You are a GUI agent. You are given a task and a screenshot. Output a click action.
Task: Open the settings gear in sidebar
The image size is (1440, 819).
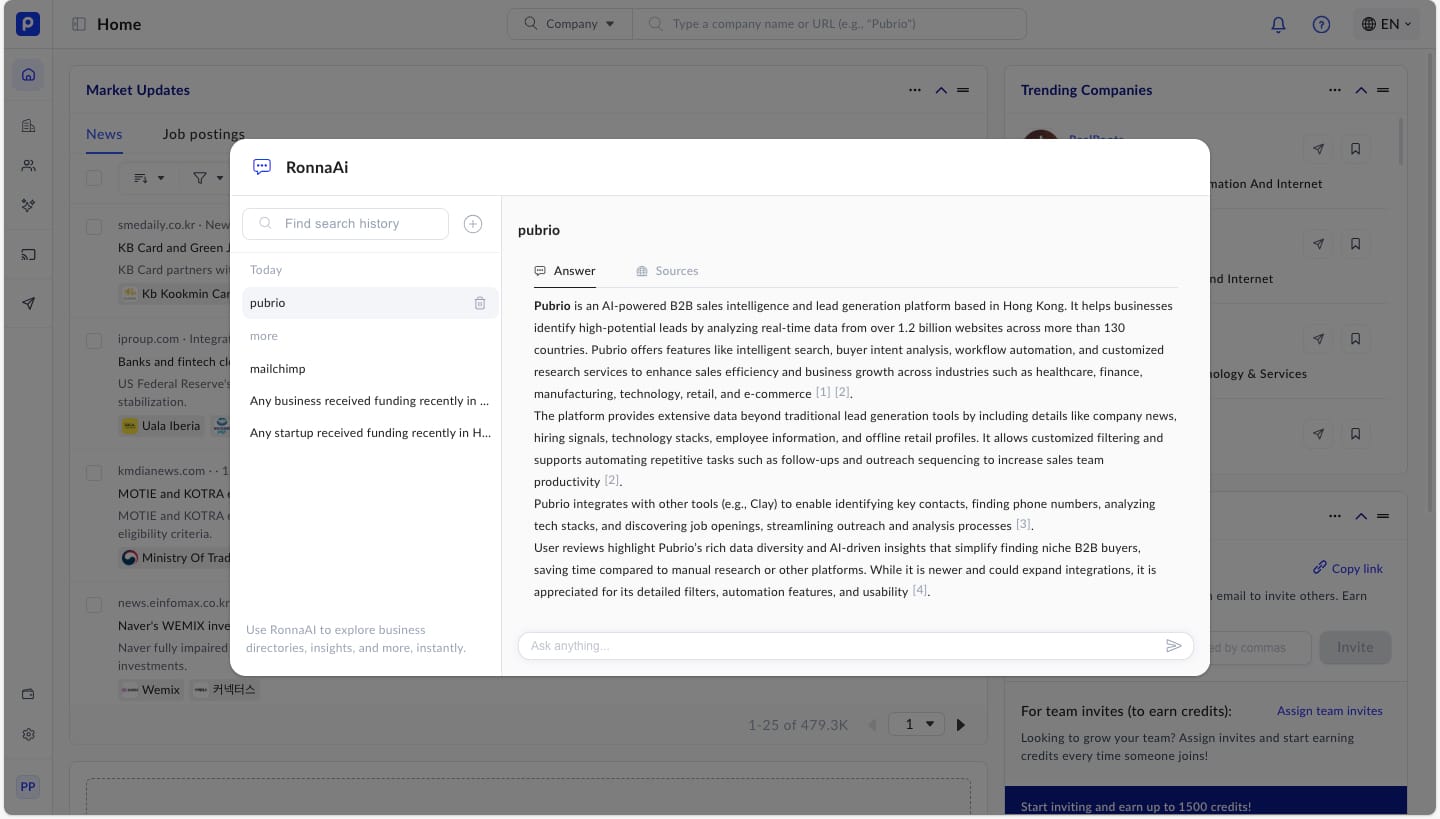pos(28,734)
